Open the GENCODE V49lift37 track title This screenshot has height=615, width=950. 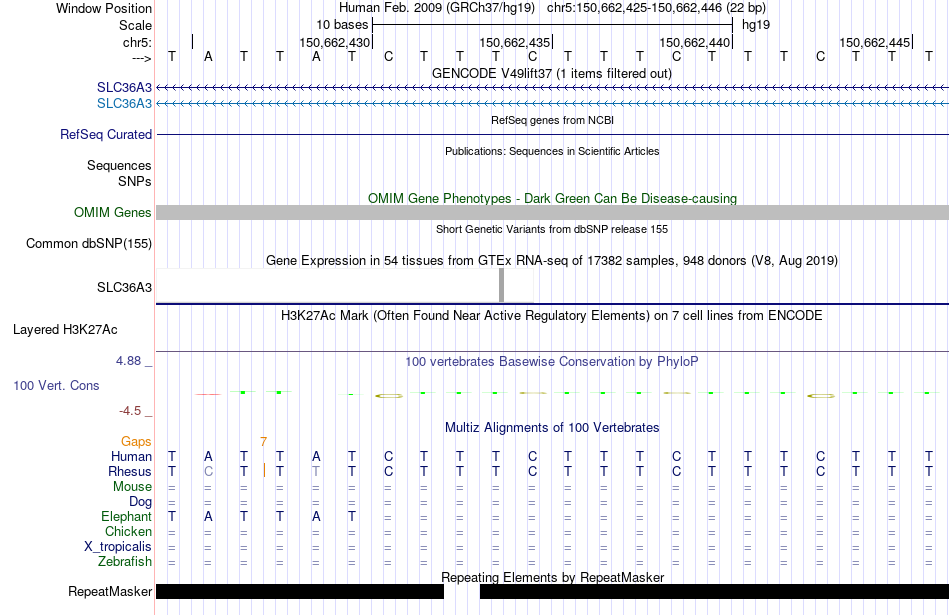click(551, 73)
